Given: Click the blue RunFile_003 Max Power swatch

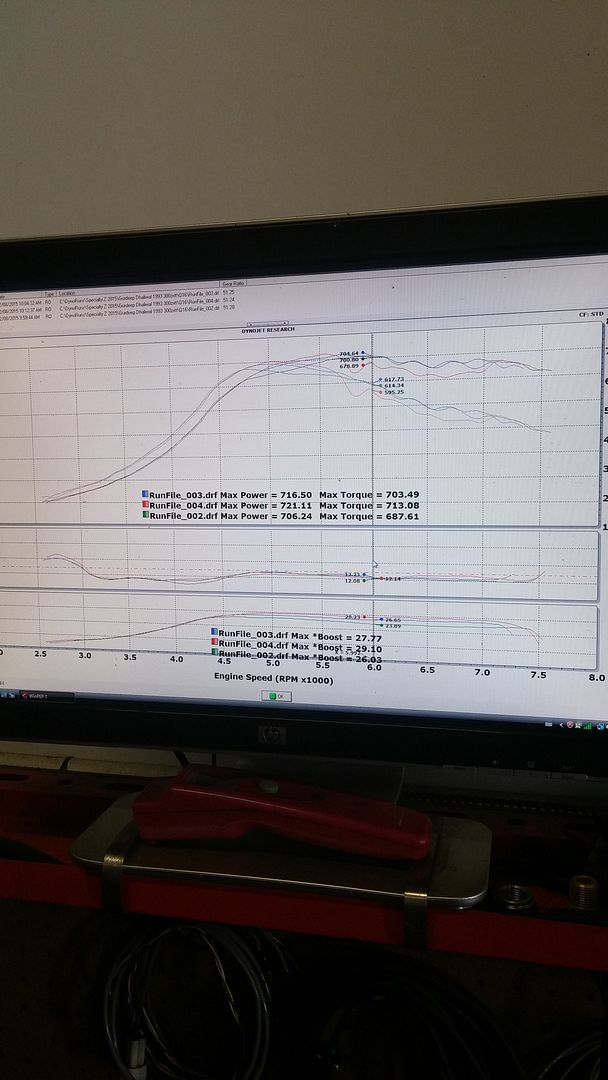Looking at the screenshot, I should (146, 494).
